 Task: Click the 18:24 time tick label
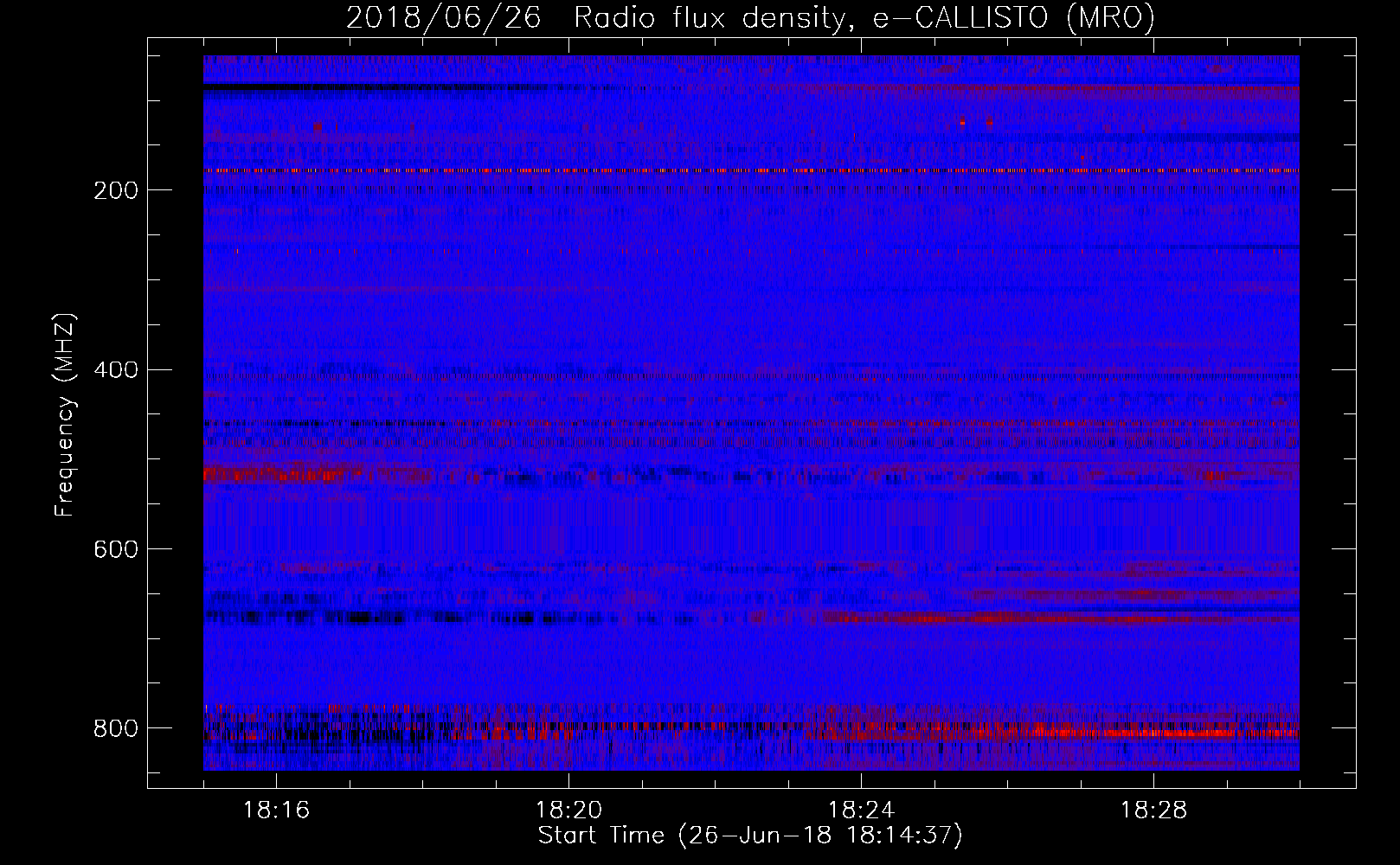pos(861,811)
